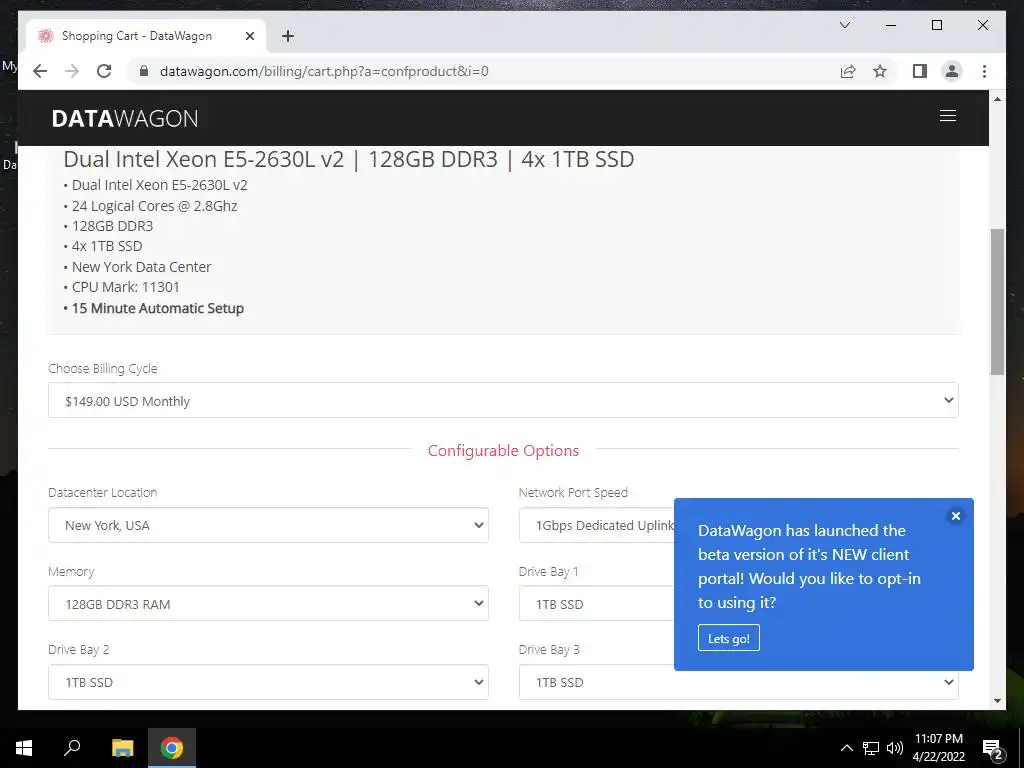
Task: Share this page via share icon
Action: pos(848,71)
